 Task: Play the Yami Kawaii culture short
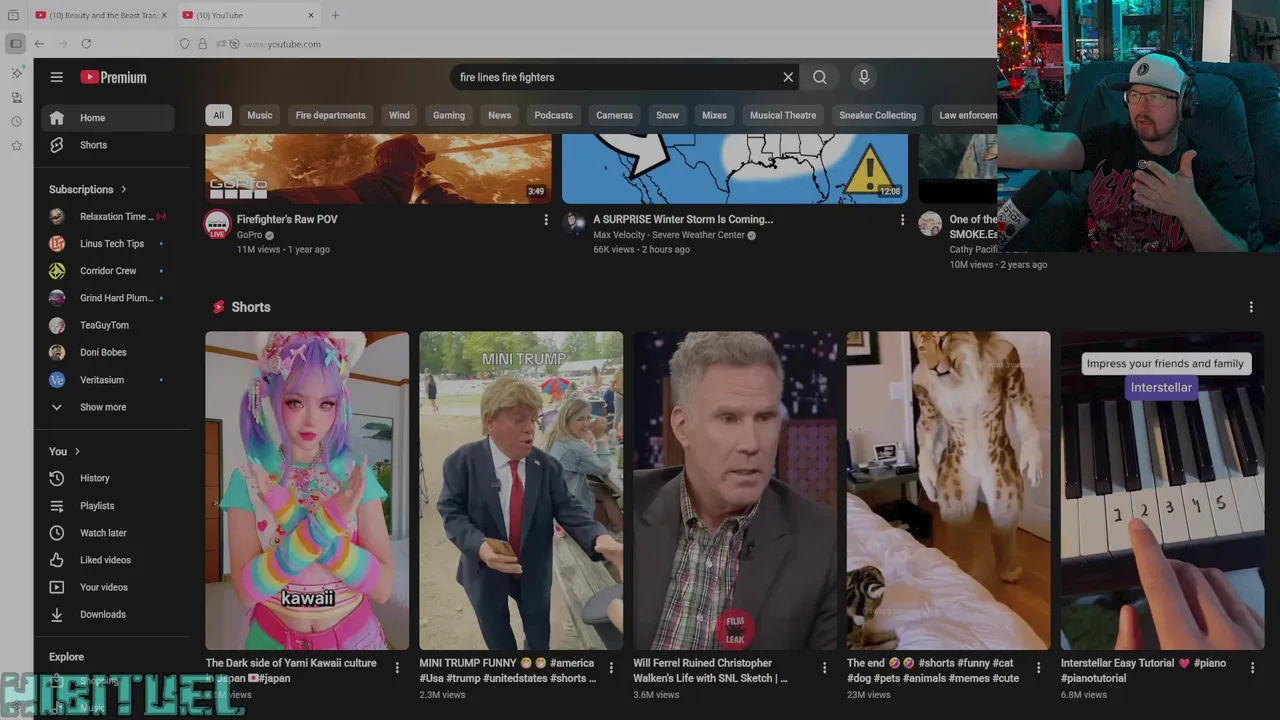coord(307,491)
